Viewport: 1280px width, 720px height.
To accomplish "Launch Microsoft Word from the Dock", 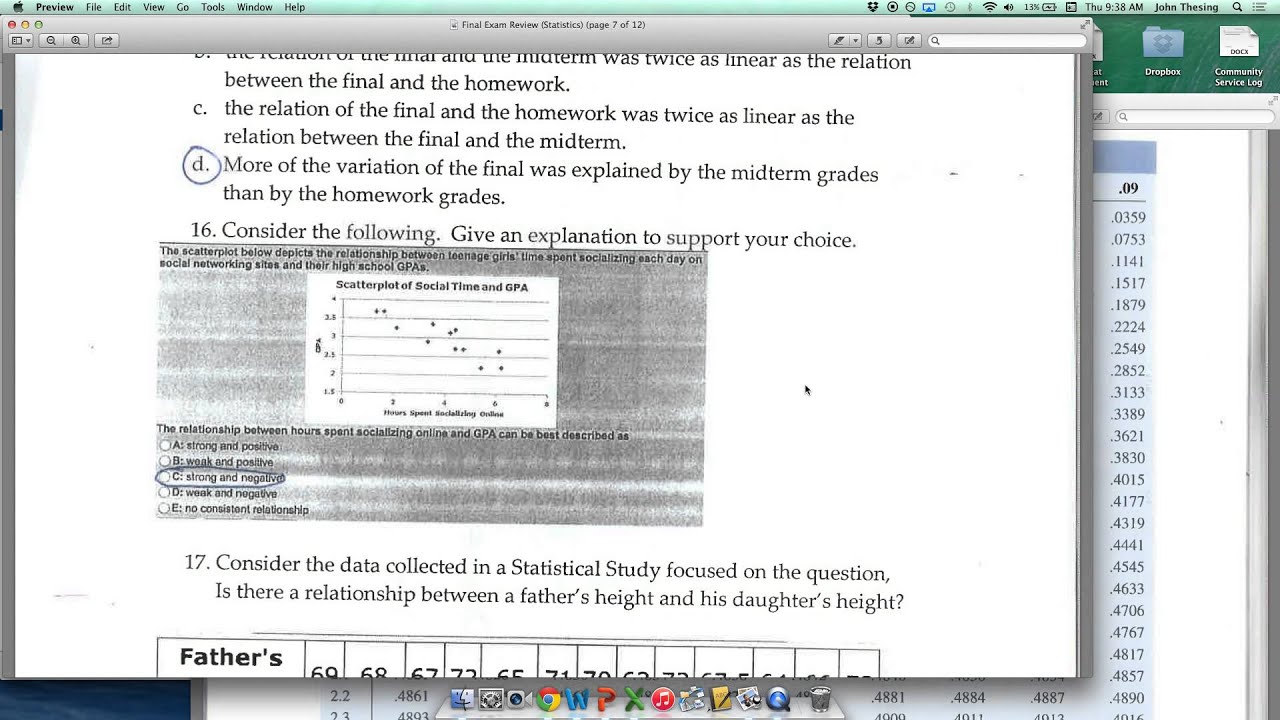I will pyautogui.click(x=576, y=700).
